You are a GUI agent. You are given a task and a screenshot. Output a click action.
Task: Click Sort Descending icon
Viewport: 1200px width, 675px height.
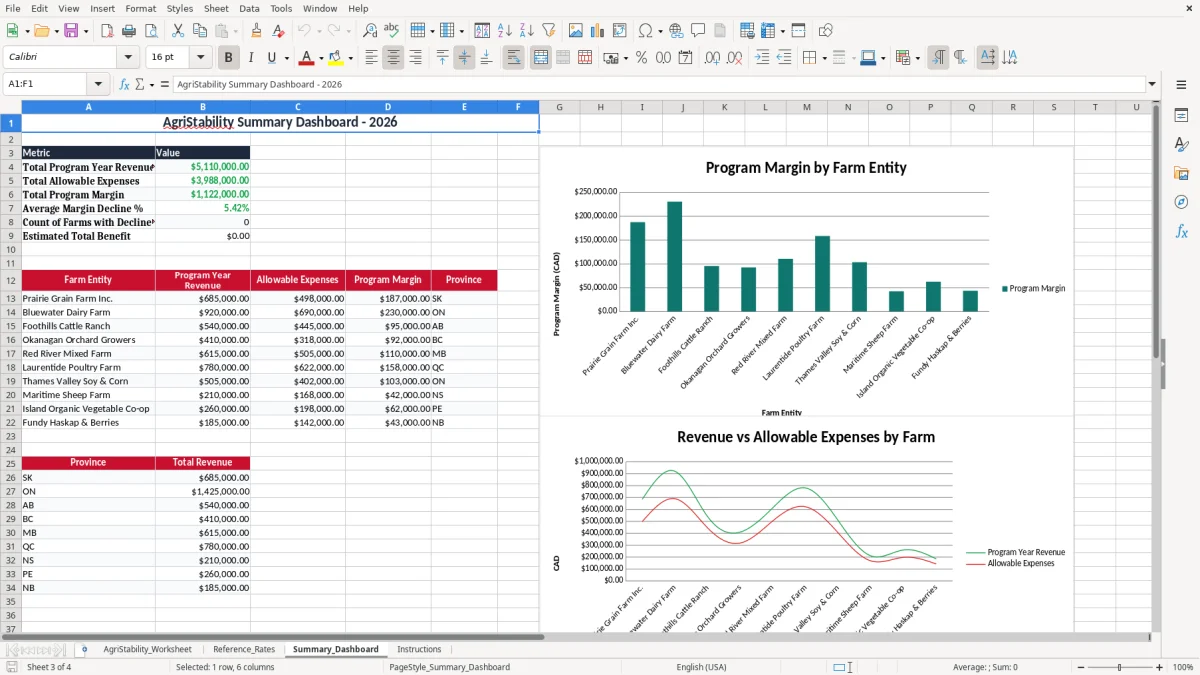coord(526,31)
